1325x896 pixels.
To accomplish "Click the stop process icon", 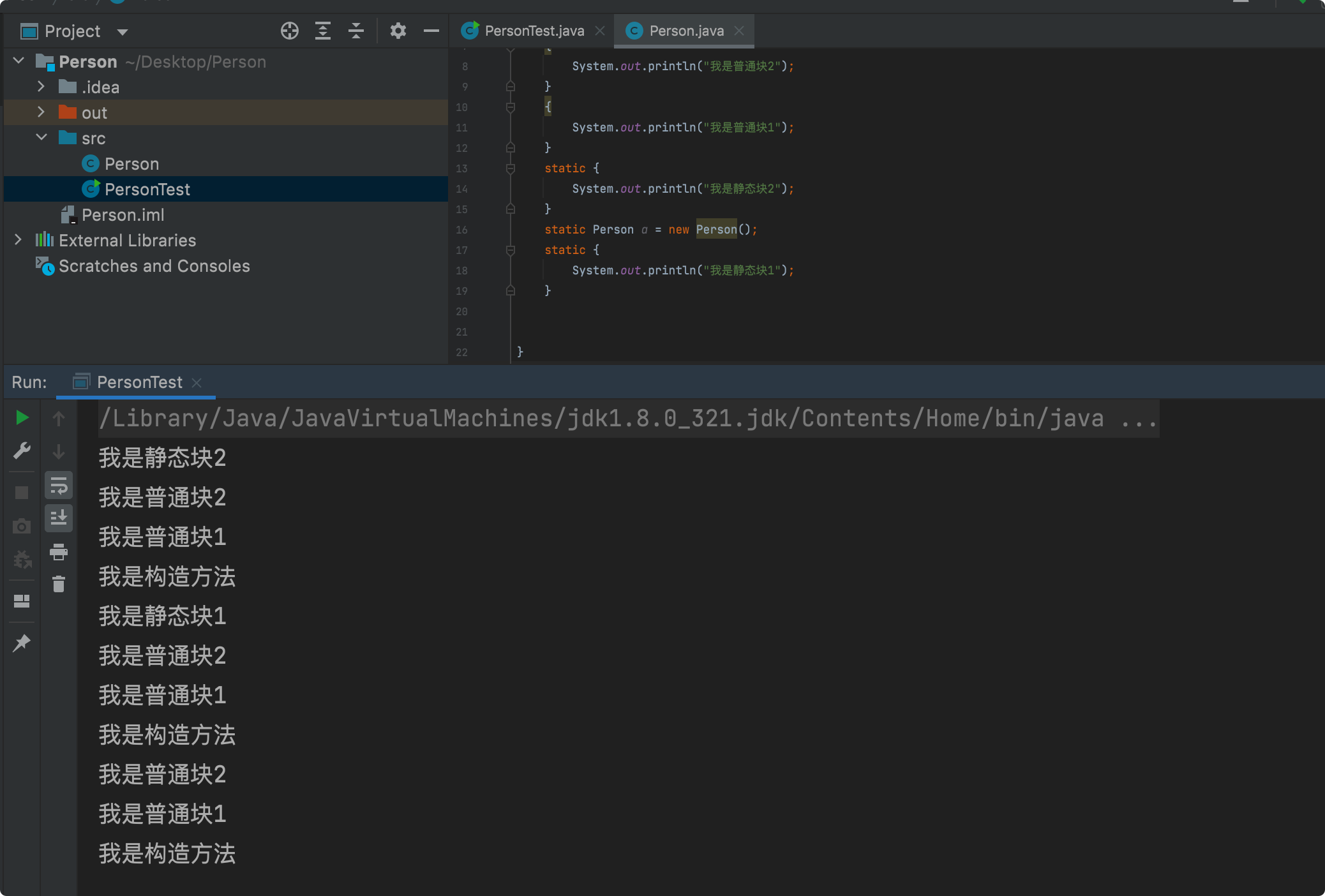I will tap(22, 492).
